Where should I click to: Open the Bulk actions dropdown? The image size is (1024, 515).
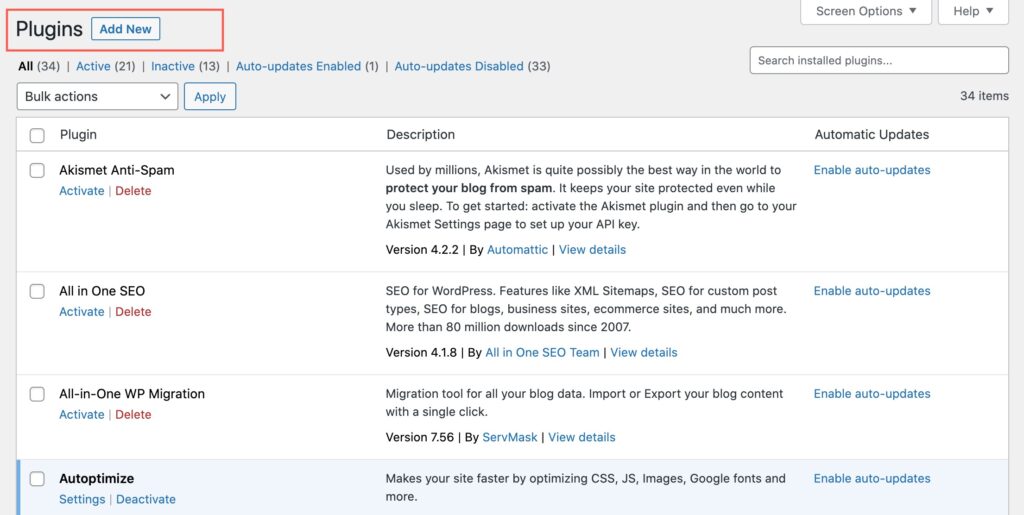click(x=97, y=97)
